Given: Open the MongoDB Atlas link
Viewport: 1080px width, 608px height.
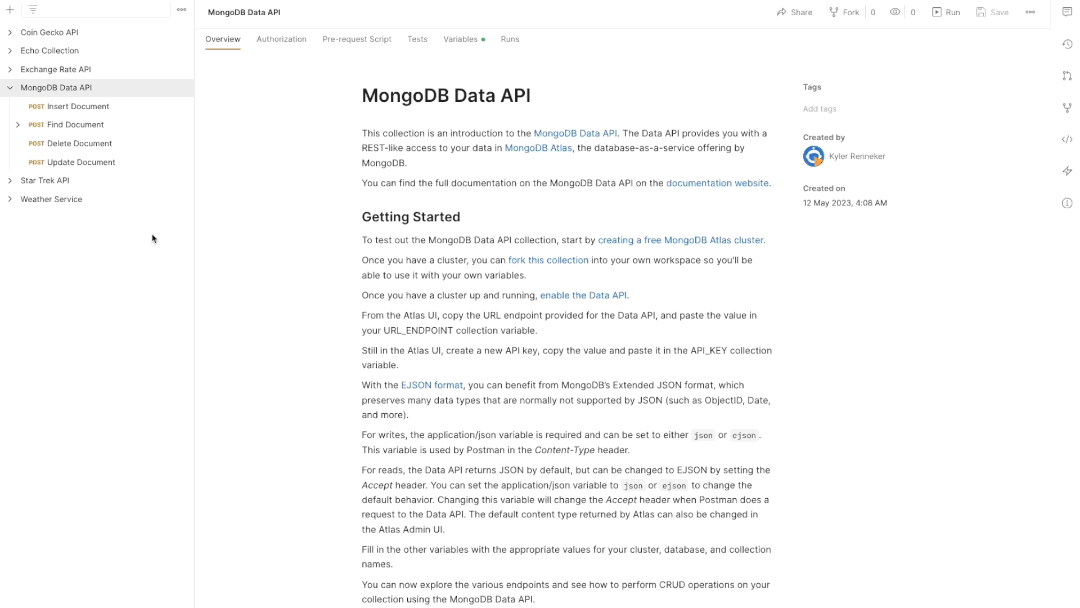Looking at the screenshot, I should pos(538,148).
